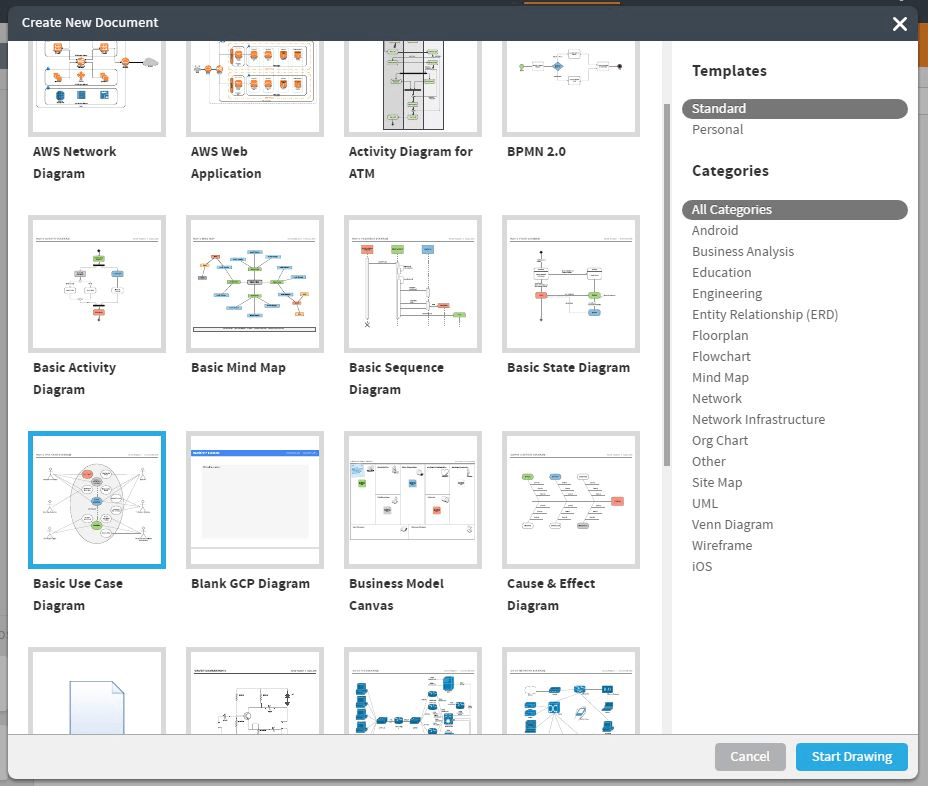Open the Wireframe category

pyautogui.click(x=722, y=545)
